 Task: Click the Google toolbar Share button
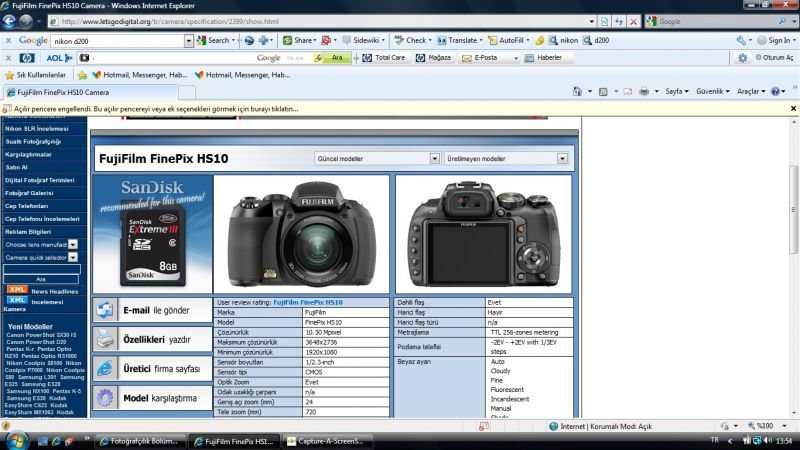click(x=299, y=40)
